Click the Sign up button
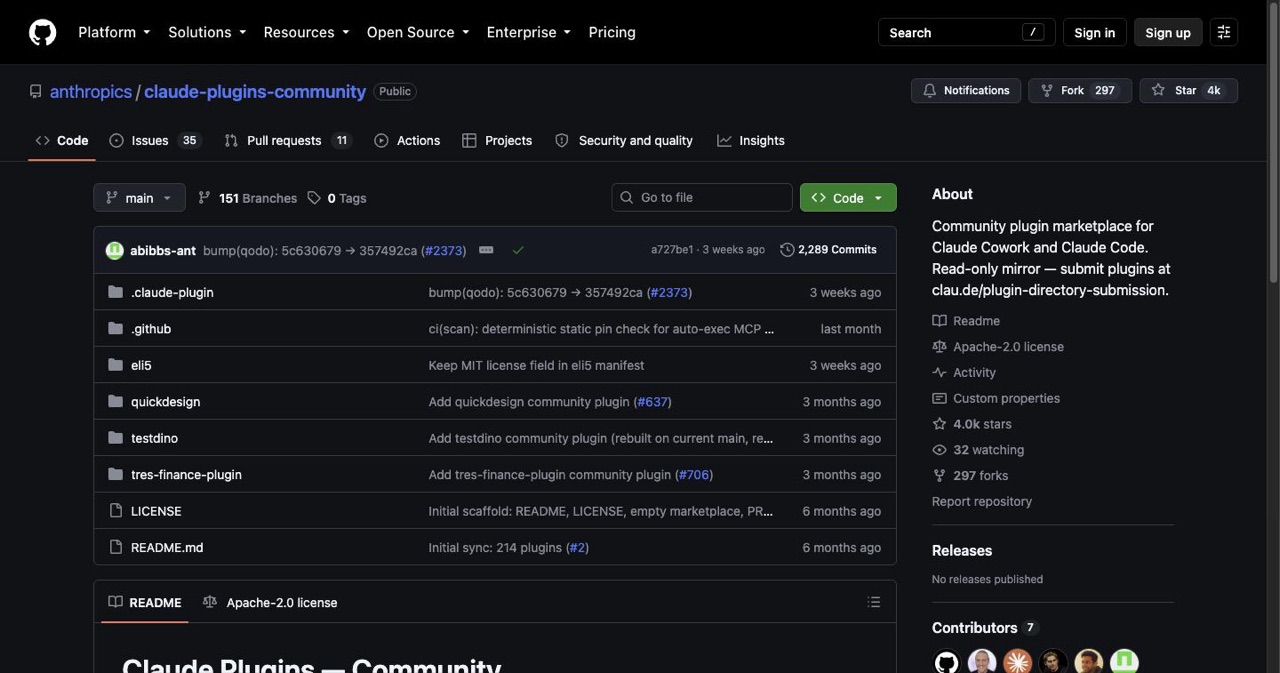This screenshot has width=1280, height=673. click(1168, 32)
